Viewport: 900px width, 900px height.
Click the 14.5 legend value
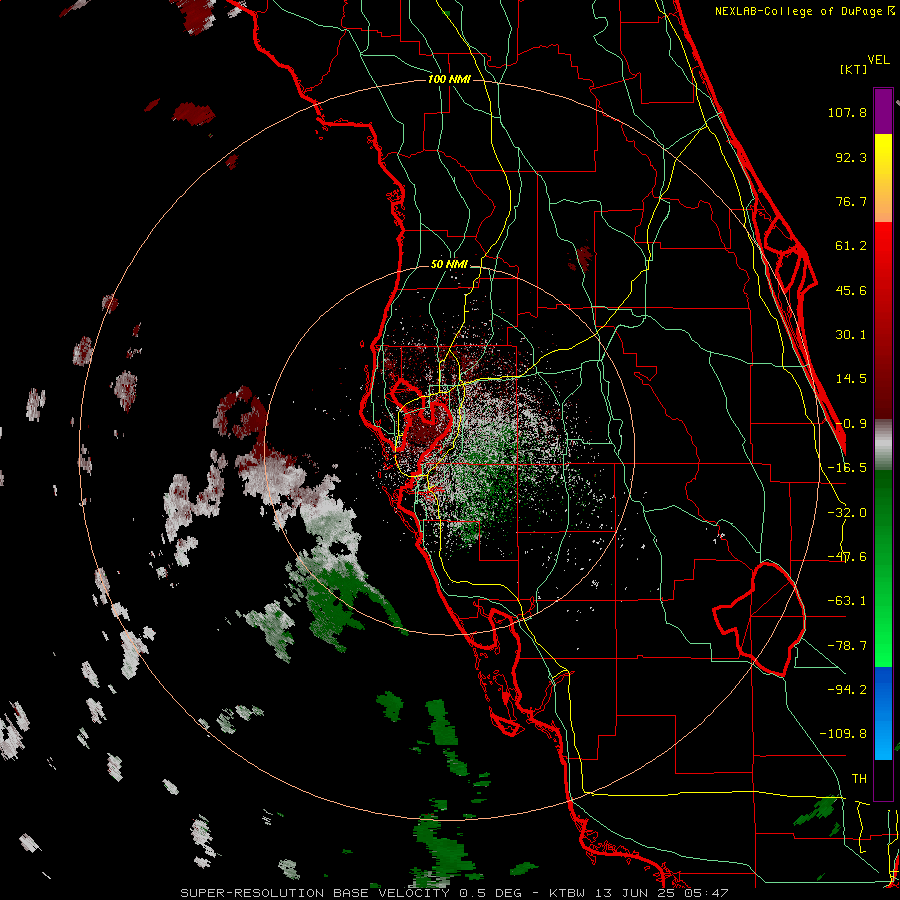point(851,379)
